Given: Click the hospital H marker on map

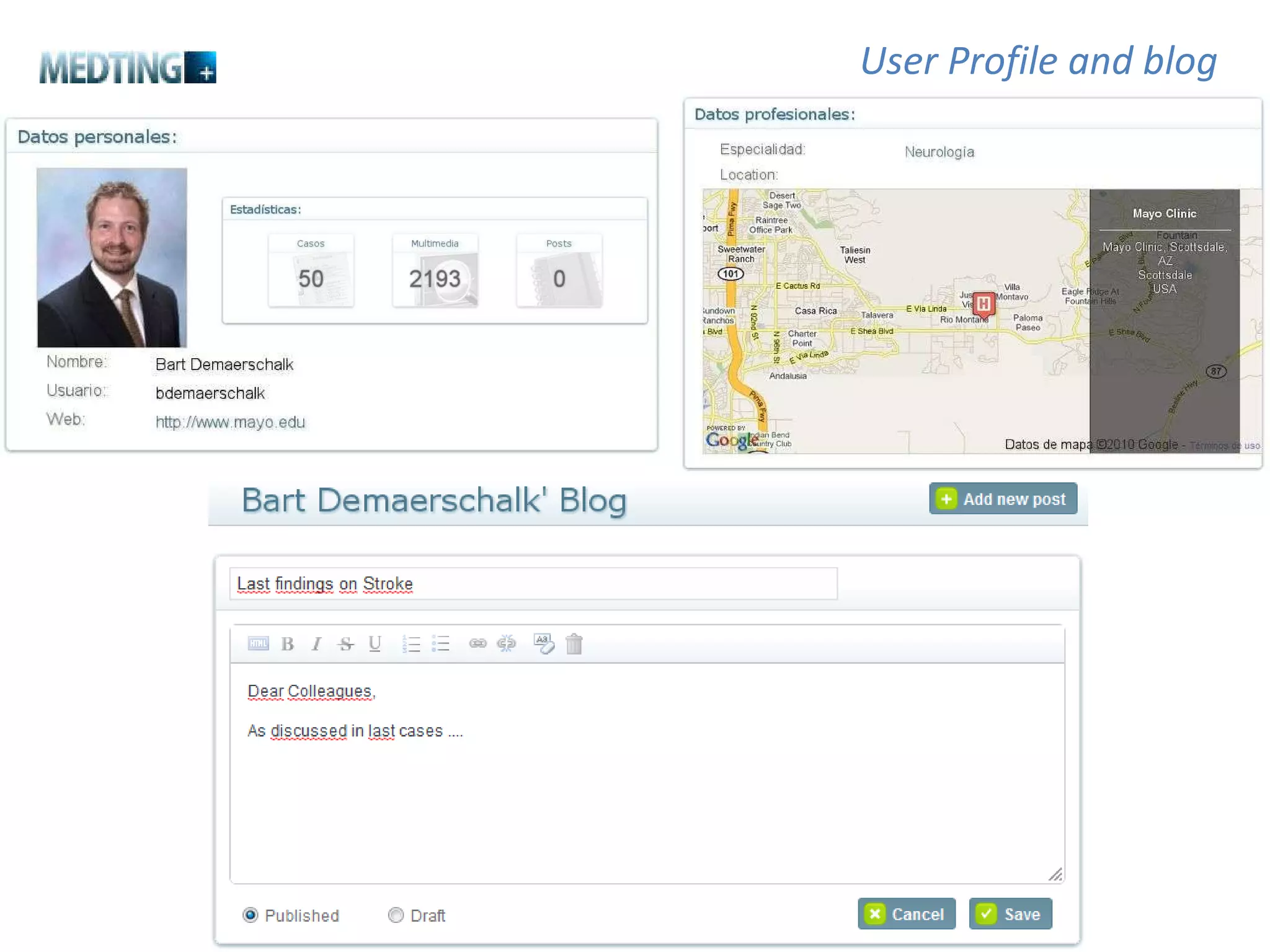Looking at the screenshot, I should [x=984, y=304].
